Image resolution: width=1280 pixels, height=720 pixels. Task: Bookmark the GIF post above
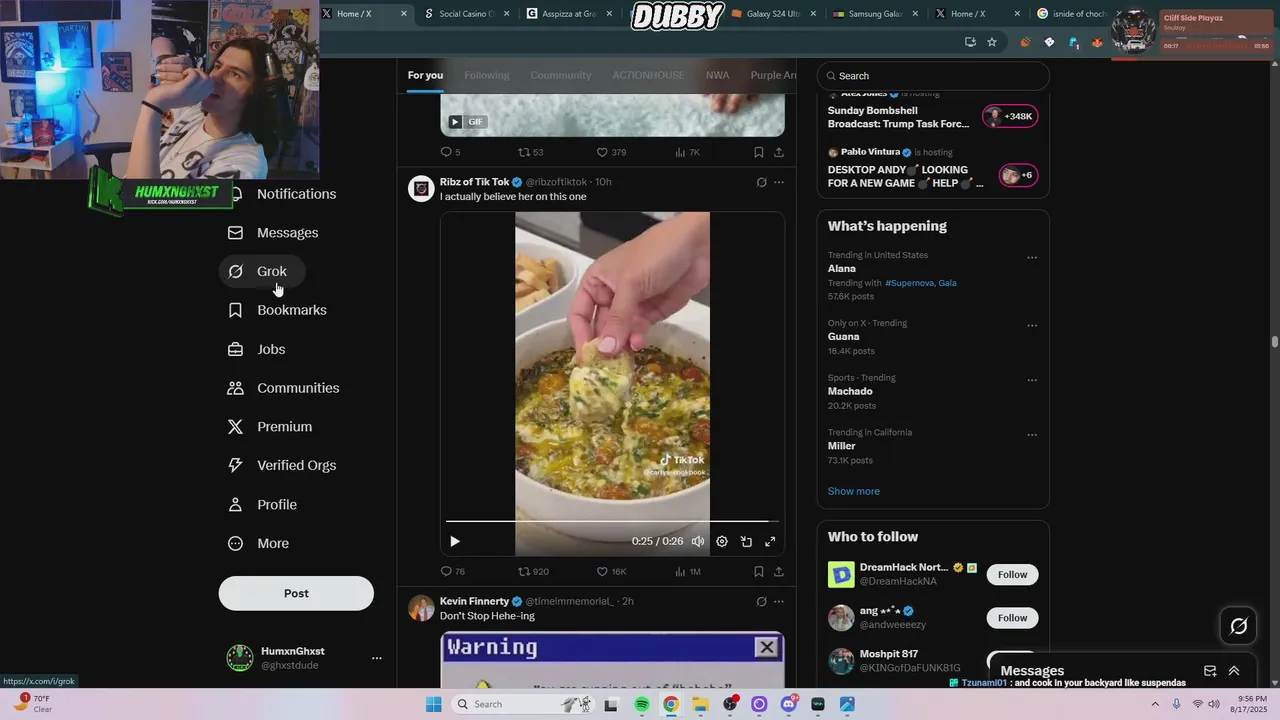point(758,152)
